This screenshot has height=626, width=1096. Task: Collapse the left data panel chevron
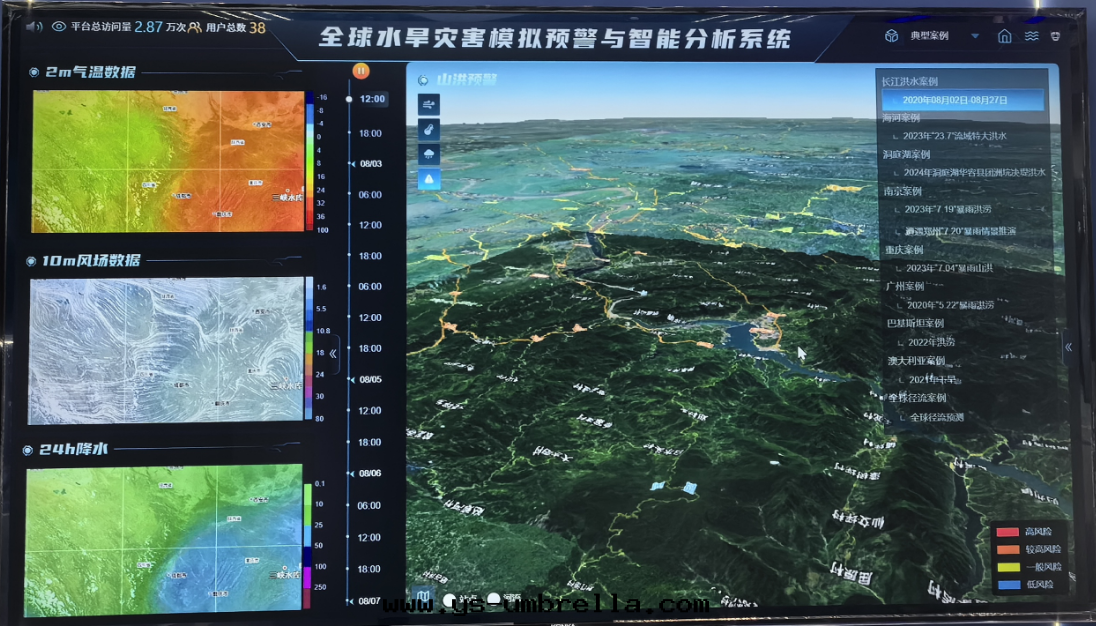pyautogui.click(x=333, y=353)
